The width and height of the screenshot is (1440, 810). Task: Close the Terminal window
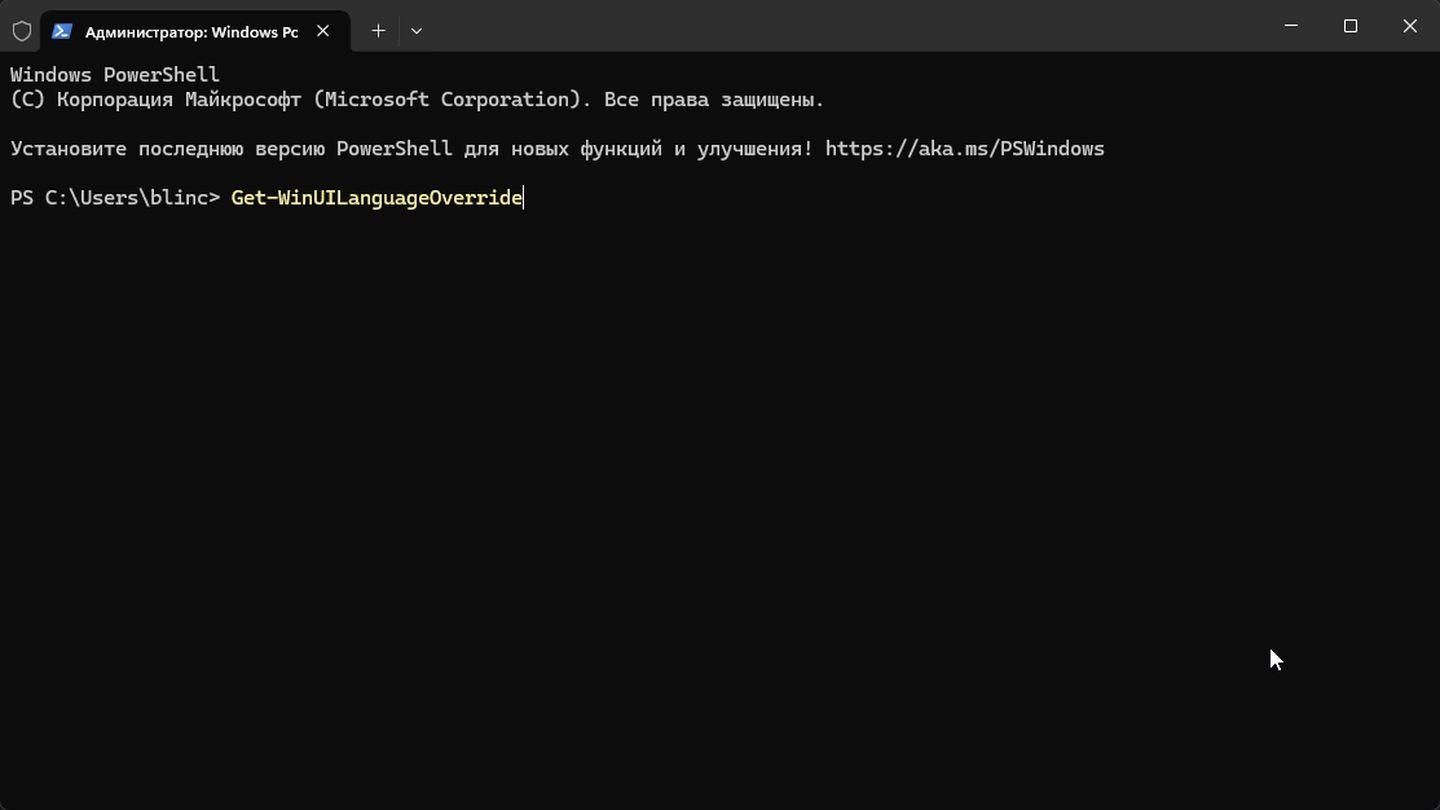pyautogui.click(x=1410, y=26)
